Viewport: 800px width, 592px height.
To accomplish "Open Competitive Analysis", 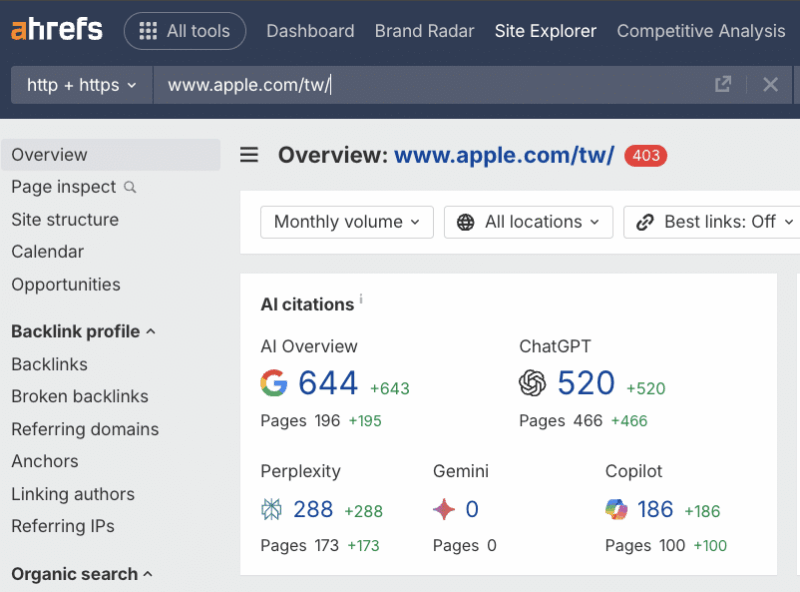I will tap(701, 31).
